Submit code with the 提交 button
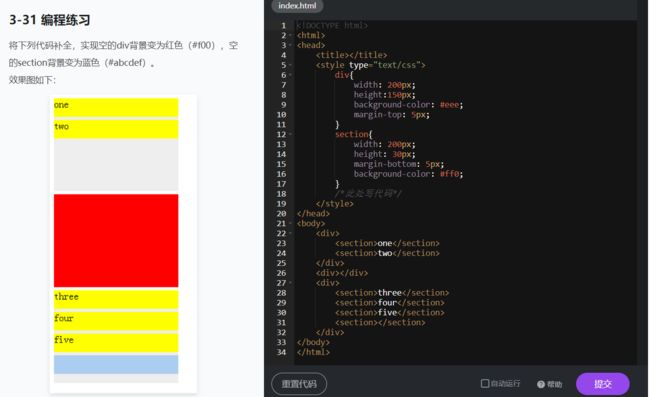The image size is (650, 397). click(x=603, y=384)
